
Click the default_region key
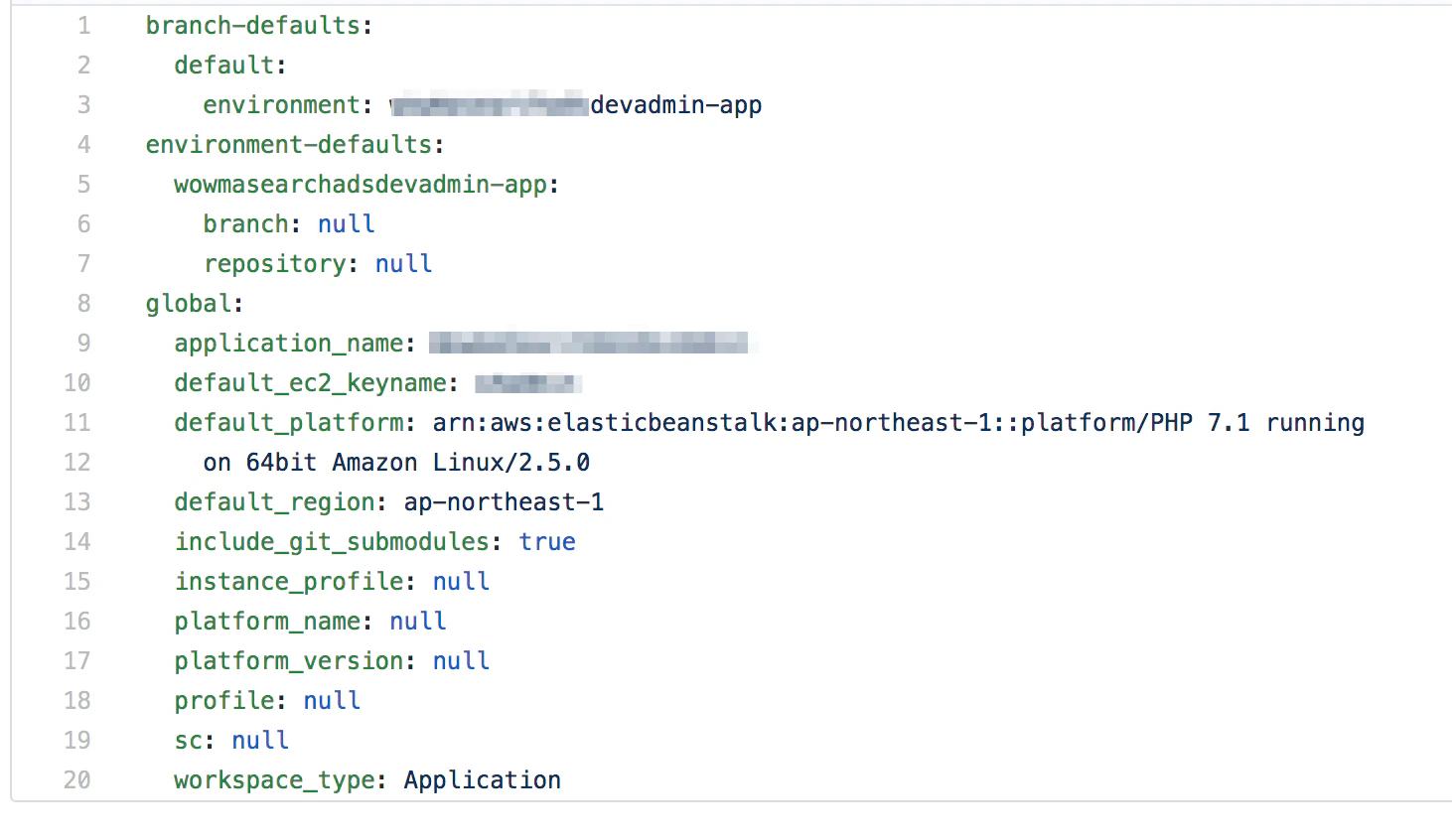(274, 502)
